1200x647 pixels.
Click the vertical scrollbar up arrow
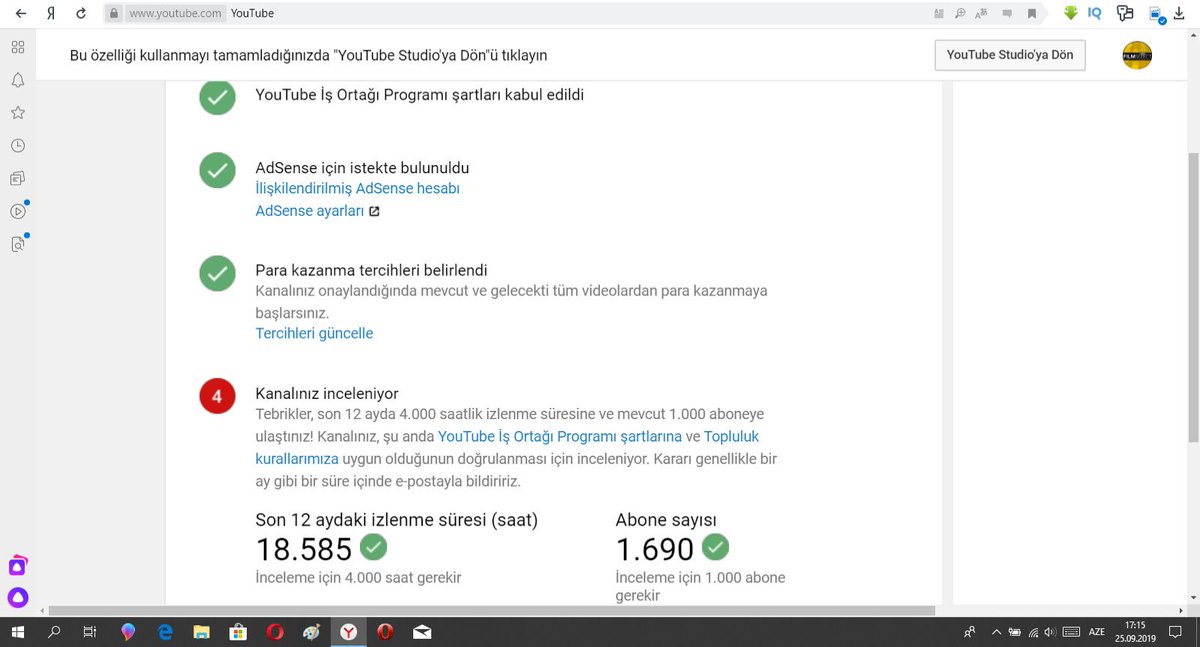1192,36
